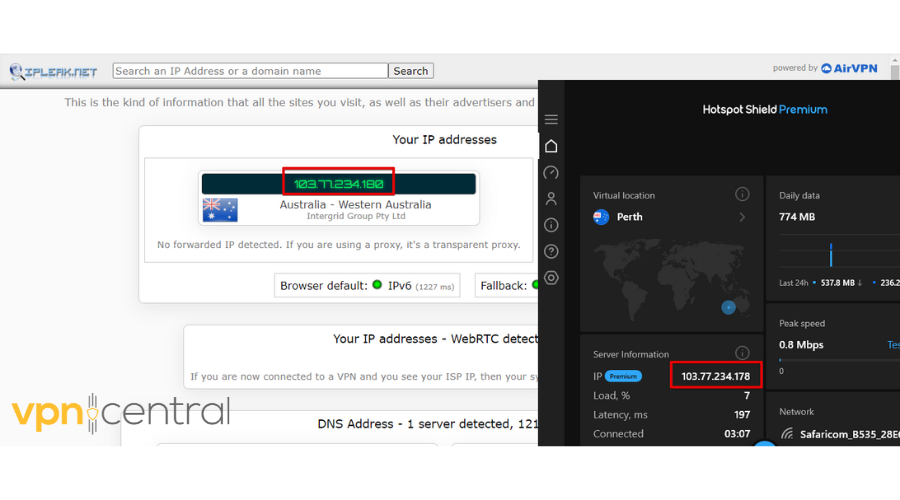Go to Hotspot Shield home icon

[551, 146]
